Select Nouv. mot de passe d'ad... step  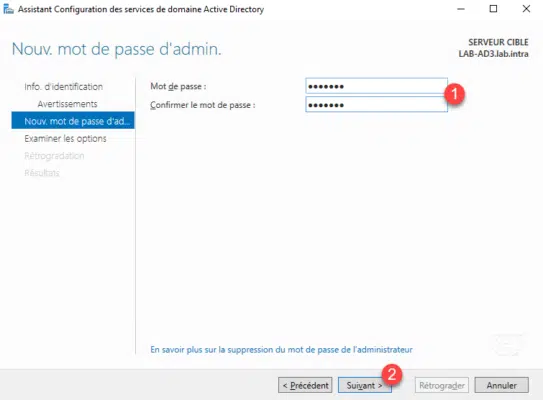[73, 121]
